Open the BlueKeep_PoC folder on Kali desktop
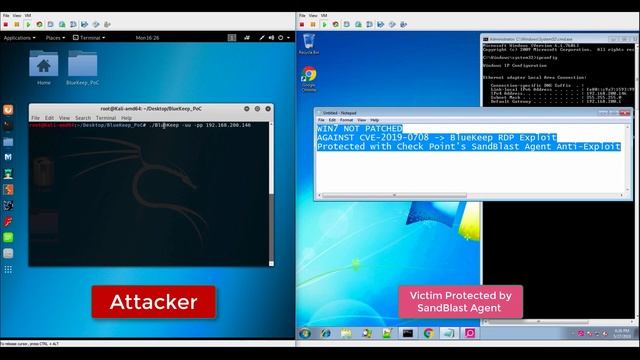 point(82,67)
